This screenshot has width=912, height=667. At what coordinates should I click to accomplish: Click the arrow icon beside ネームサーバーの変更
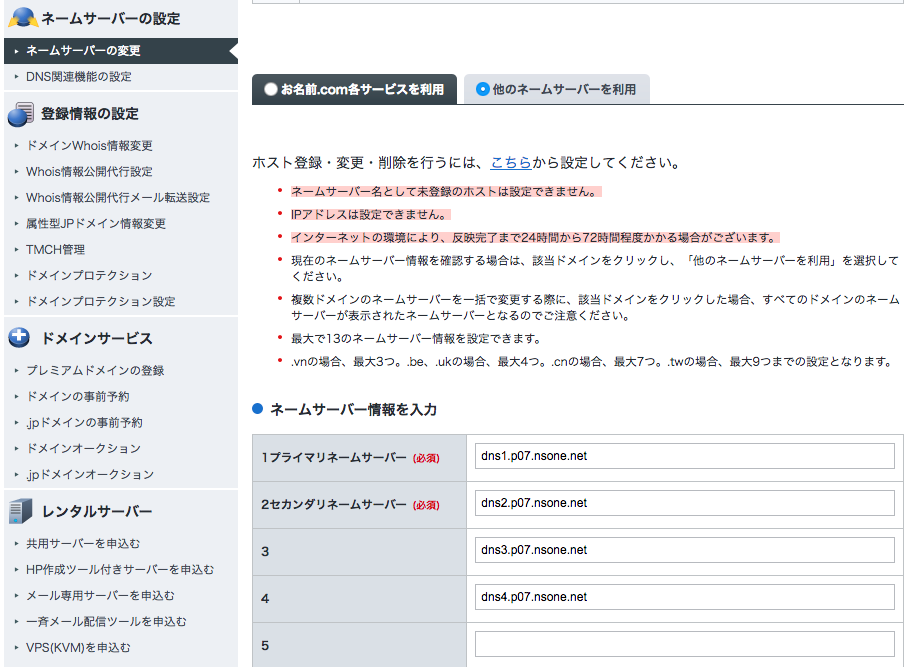[x=18, y=46]
